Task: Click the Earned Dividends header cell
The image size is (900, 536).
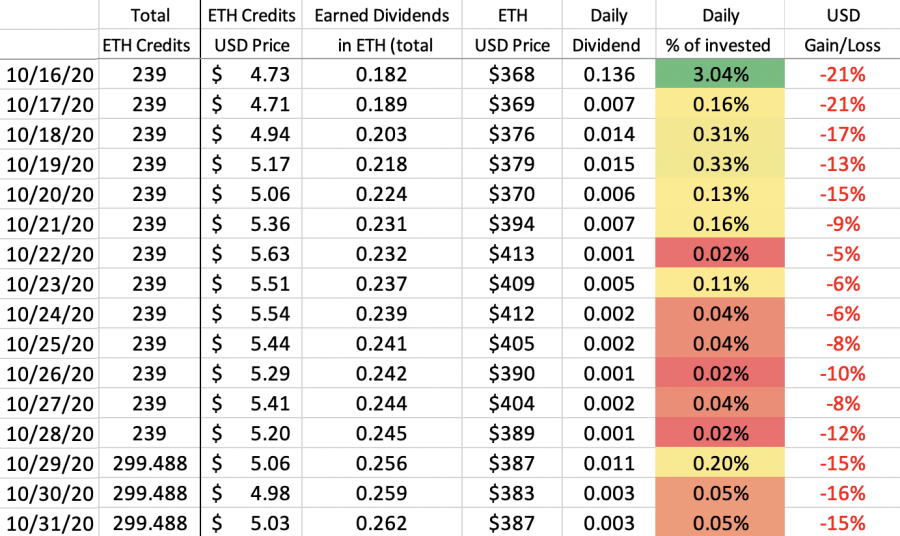Action: 382,30
